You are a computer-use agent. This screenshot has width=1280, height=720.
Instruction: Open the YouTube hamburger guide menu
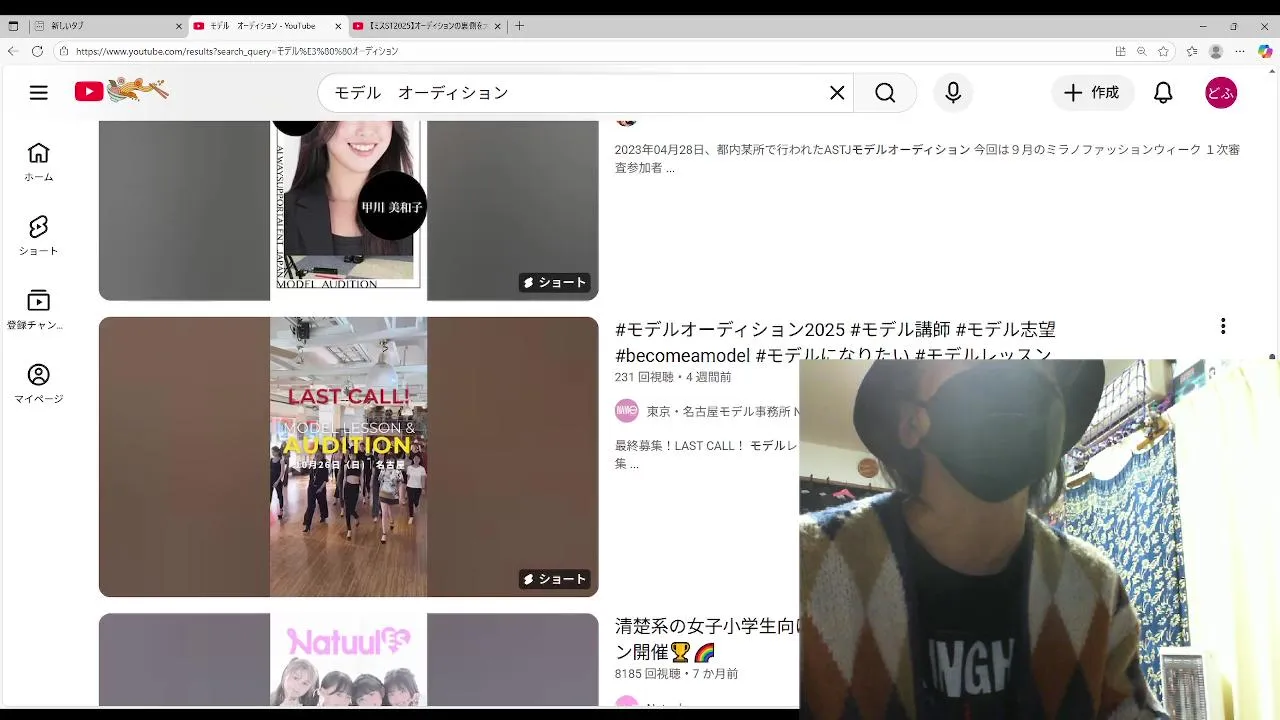pos(39,93)
